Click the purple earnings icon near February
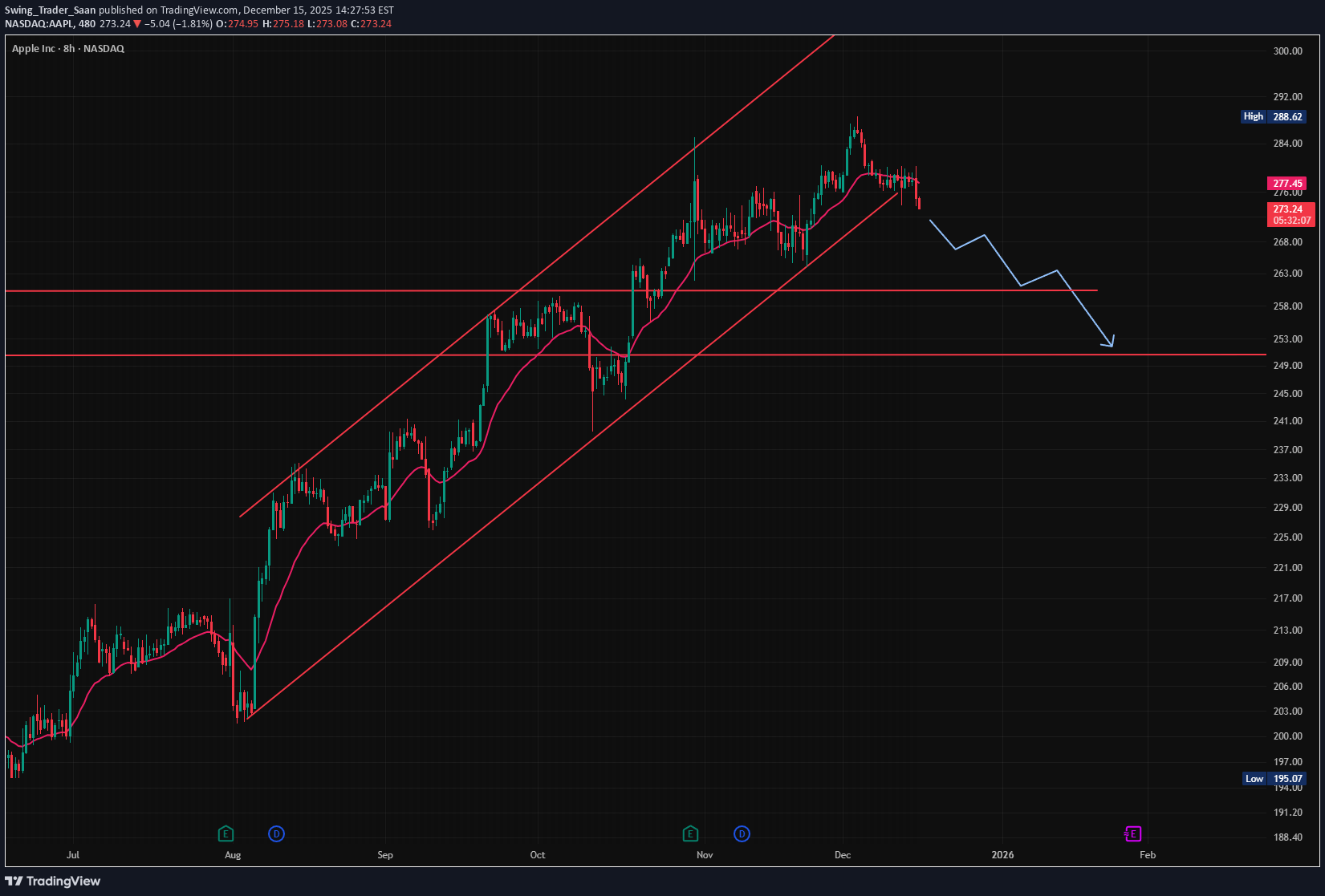The height and width of the screenshot is (896, 1325). [x=1132, y=834]
